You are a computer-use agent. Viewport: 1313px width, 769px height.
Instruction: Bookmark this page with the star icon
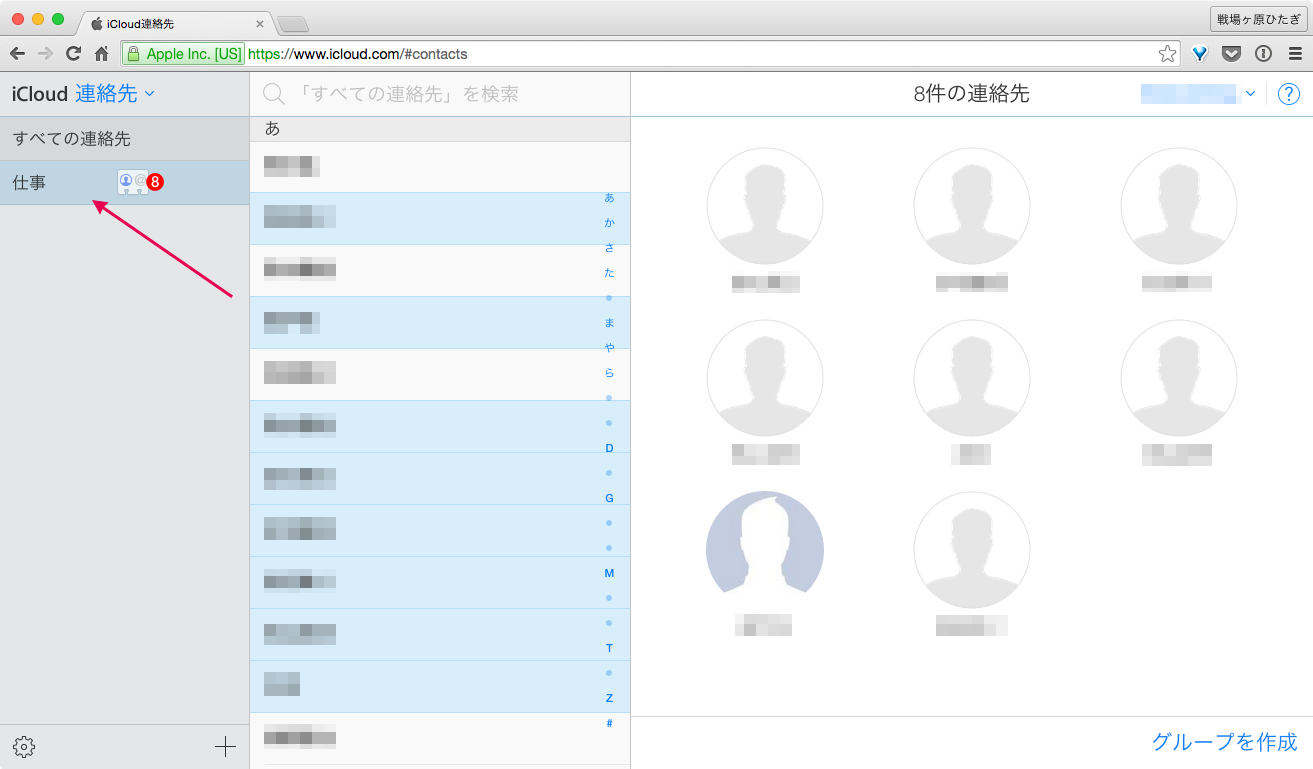tap(1167, 54)
